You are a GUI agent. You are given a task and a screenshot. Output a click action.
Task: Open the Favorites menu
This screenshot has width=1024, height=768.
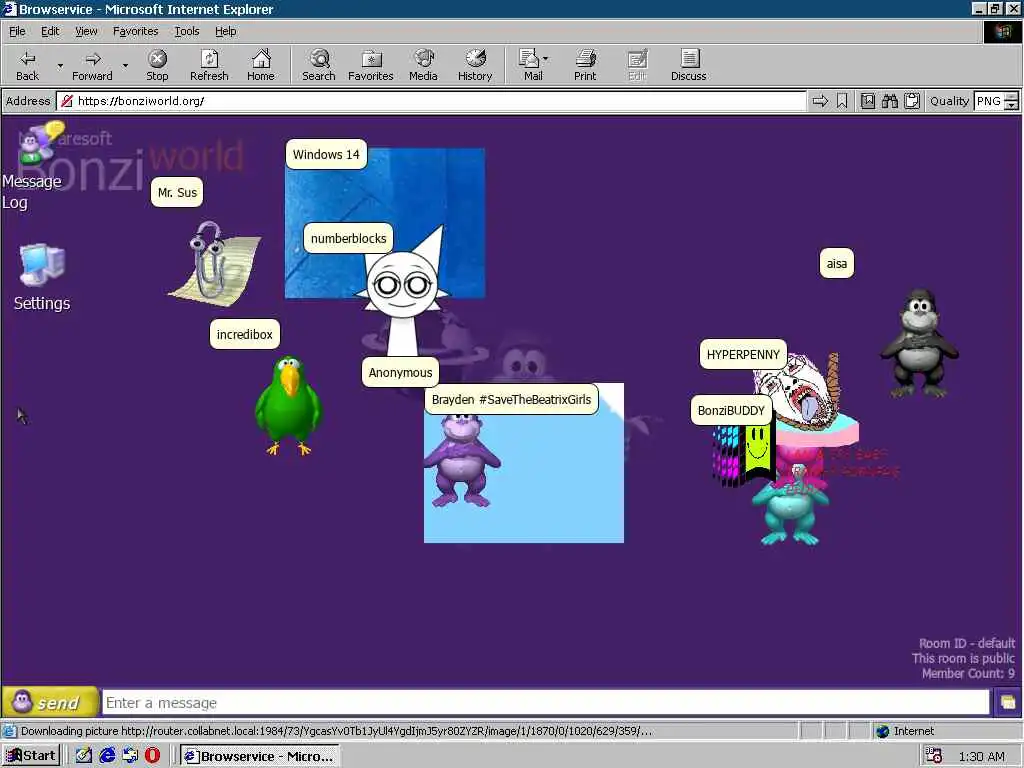pos(135,31)
